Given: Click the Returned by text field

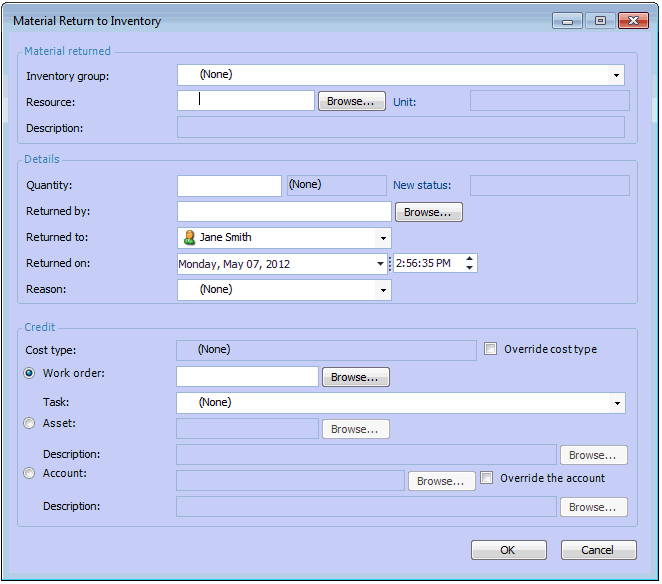Looking at the screenshot, I should point(284,212).
